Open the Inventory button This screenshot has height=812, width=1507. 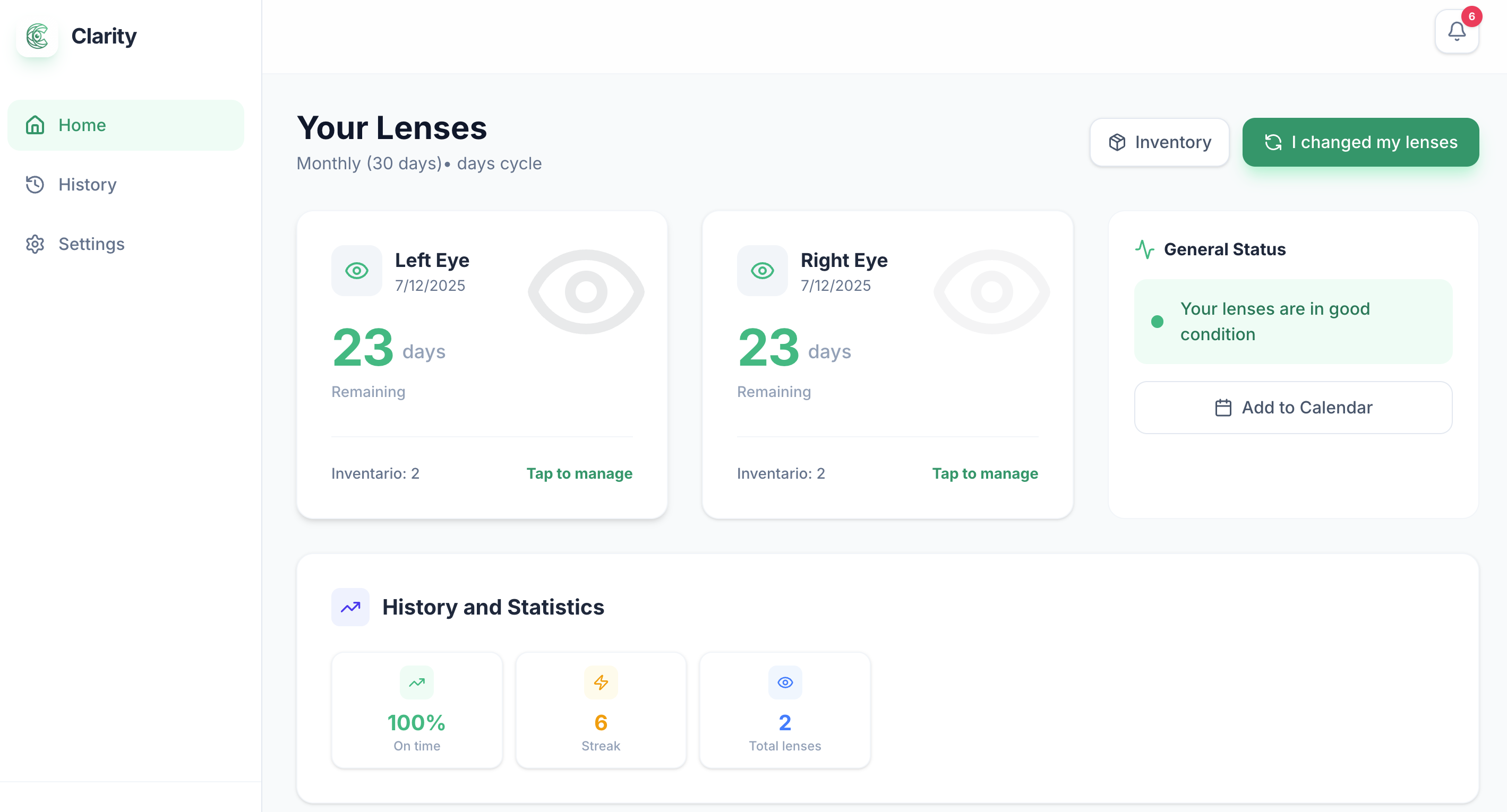pyautogui.click(x=1159, y=142)
